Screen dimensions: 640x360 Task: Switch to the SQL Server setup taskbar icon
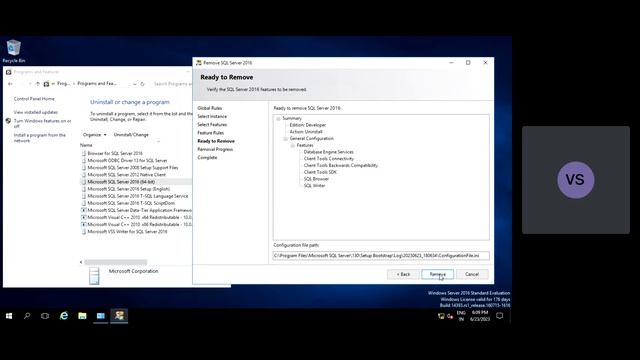(119, 316)
